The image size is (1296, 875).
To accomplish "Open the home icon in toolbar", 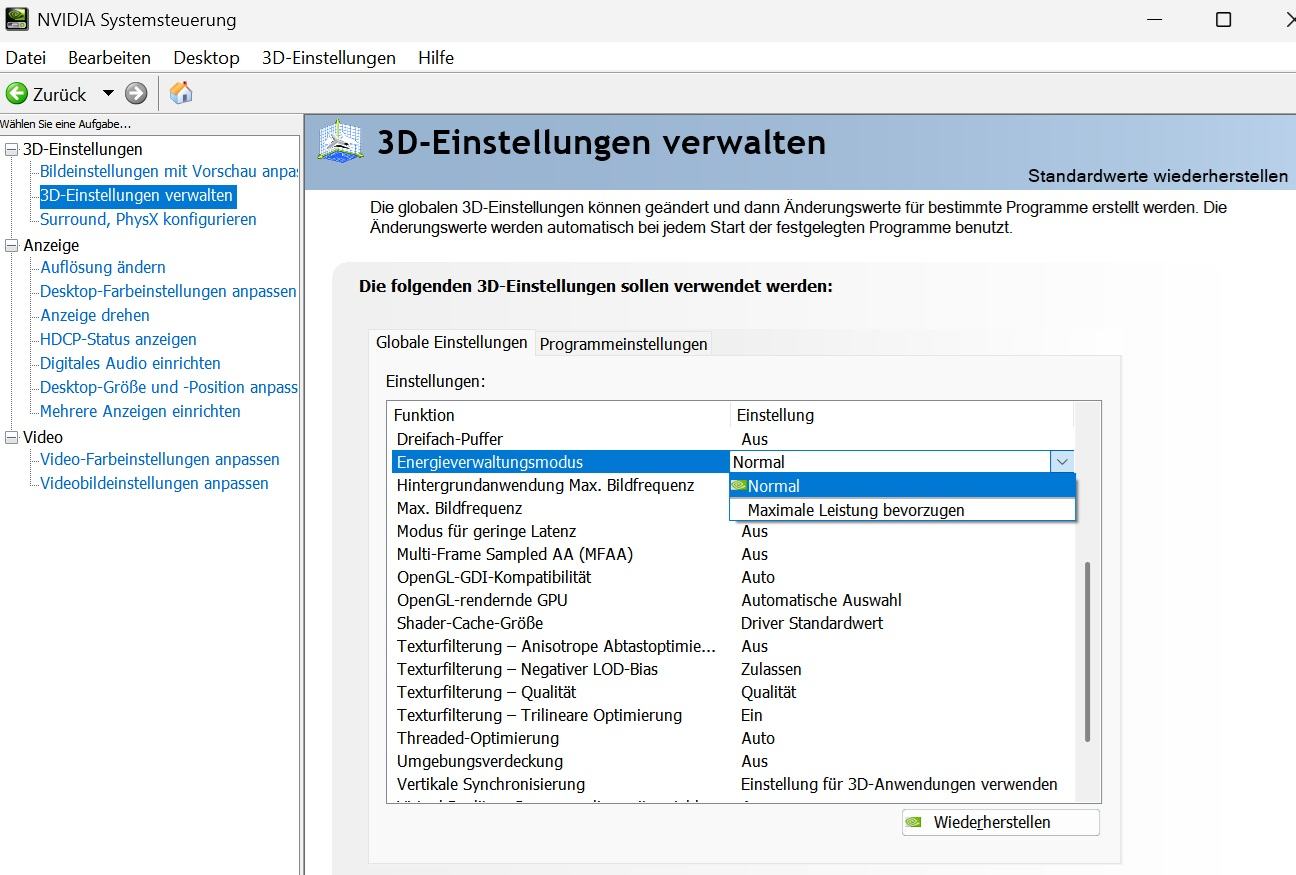I will pyautogui.click(x=181, y=93).
